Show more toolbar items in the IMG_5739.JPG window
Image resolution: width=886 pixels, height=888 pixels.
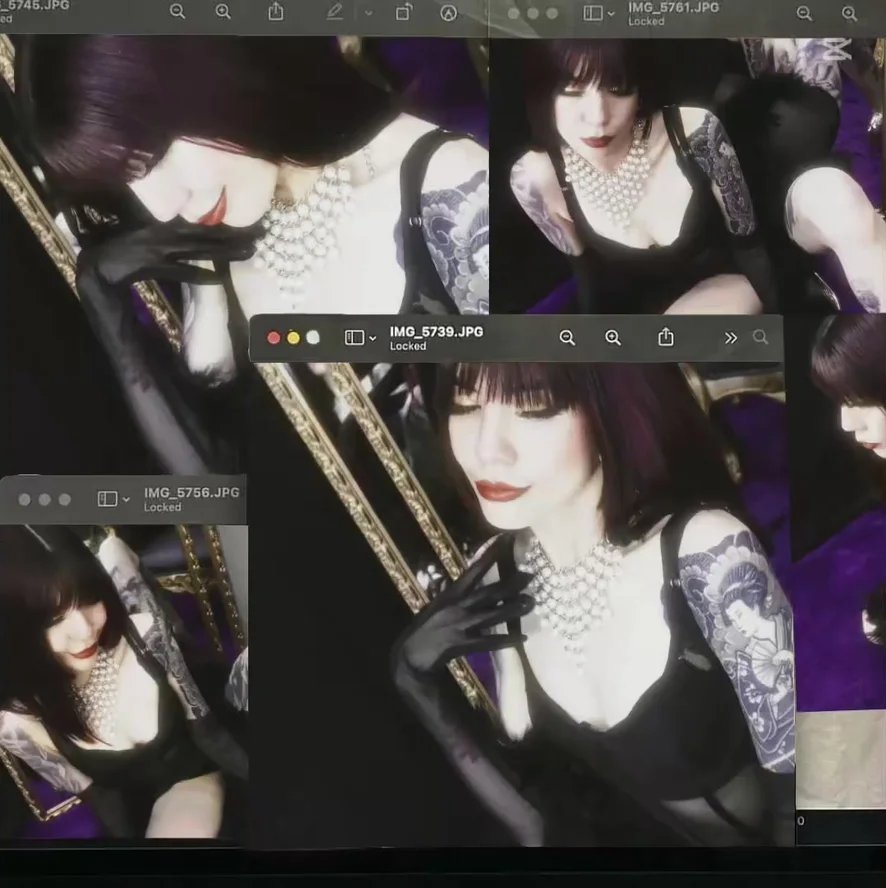[730, 338]
